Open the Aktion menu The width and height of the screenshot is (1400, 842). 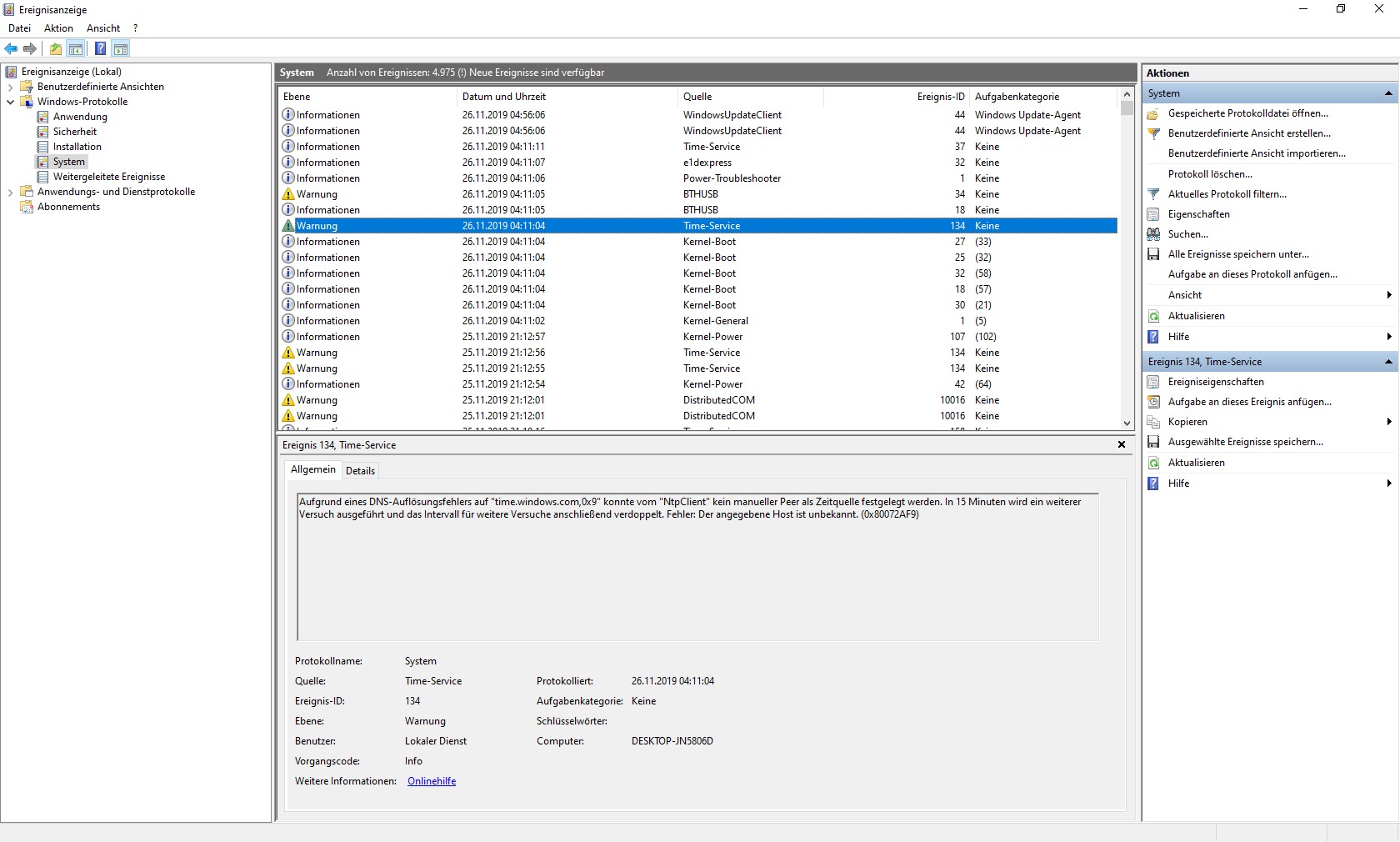pos(58,28)
